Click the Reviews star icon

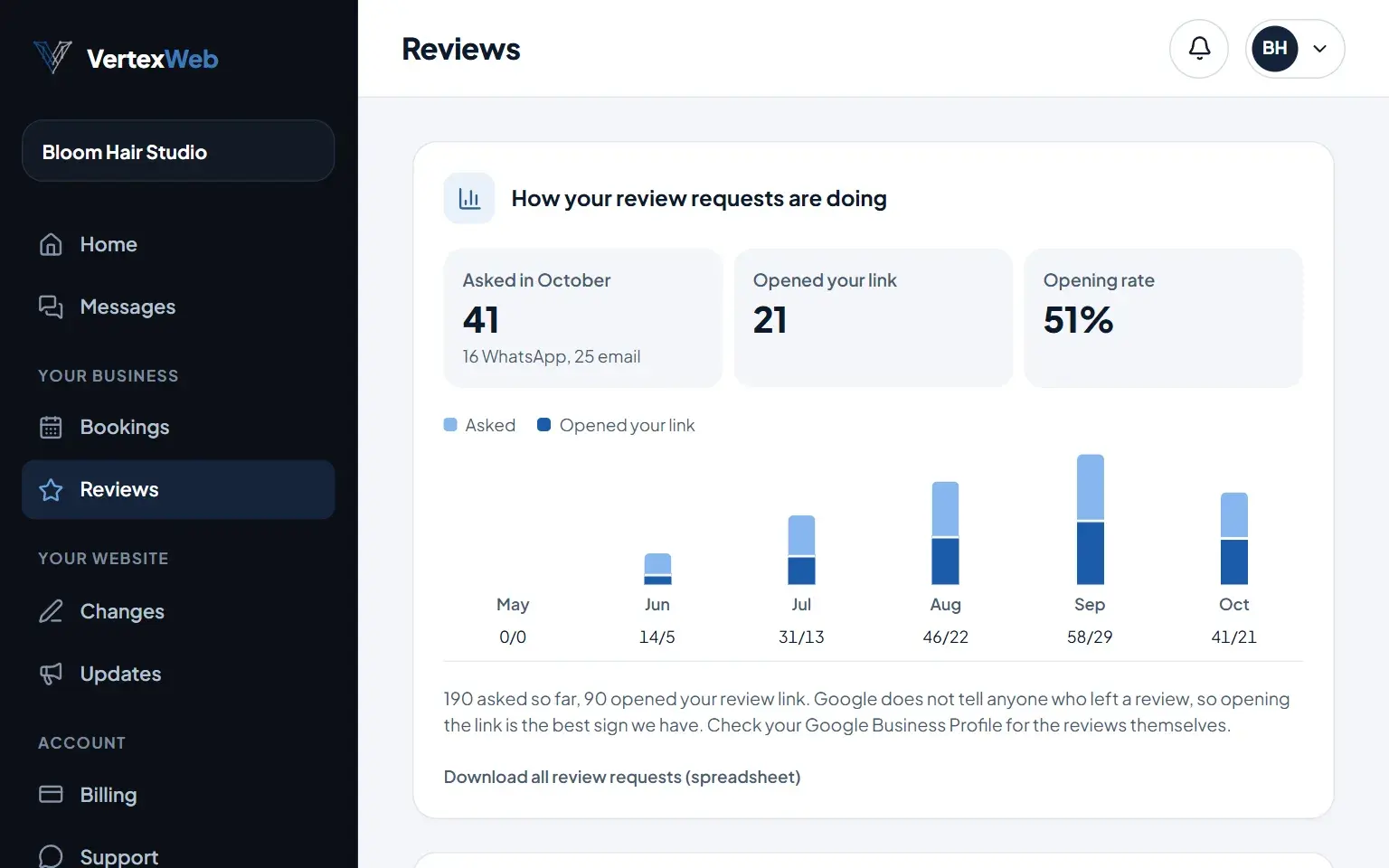tap(51, 489)
